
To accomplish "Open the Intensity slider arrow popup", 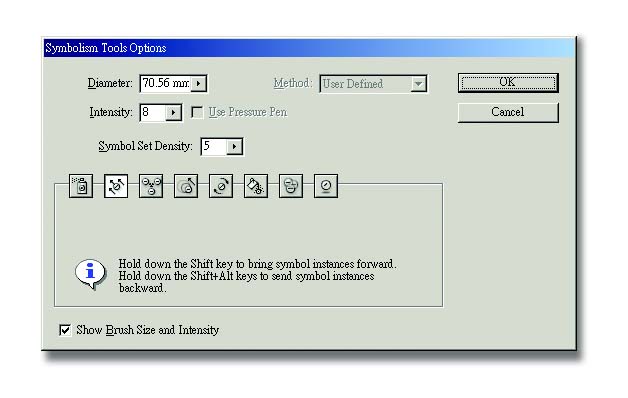I will [173, 113].
